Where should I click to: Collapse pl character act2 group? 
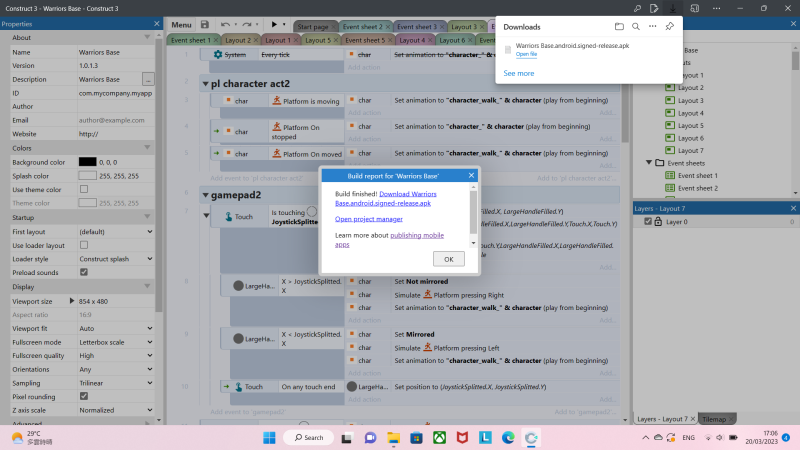205,84
